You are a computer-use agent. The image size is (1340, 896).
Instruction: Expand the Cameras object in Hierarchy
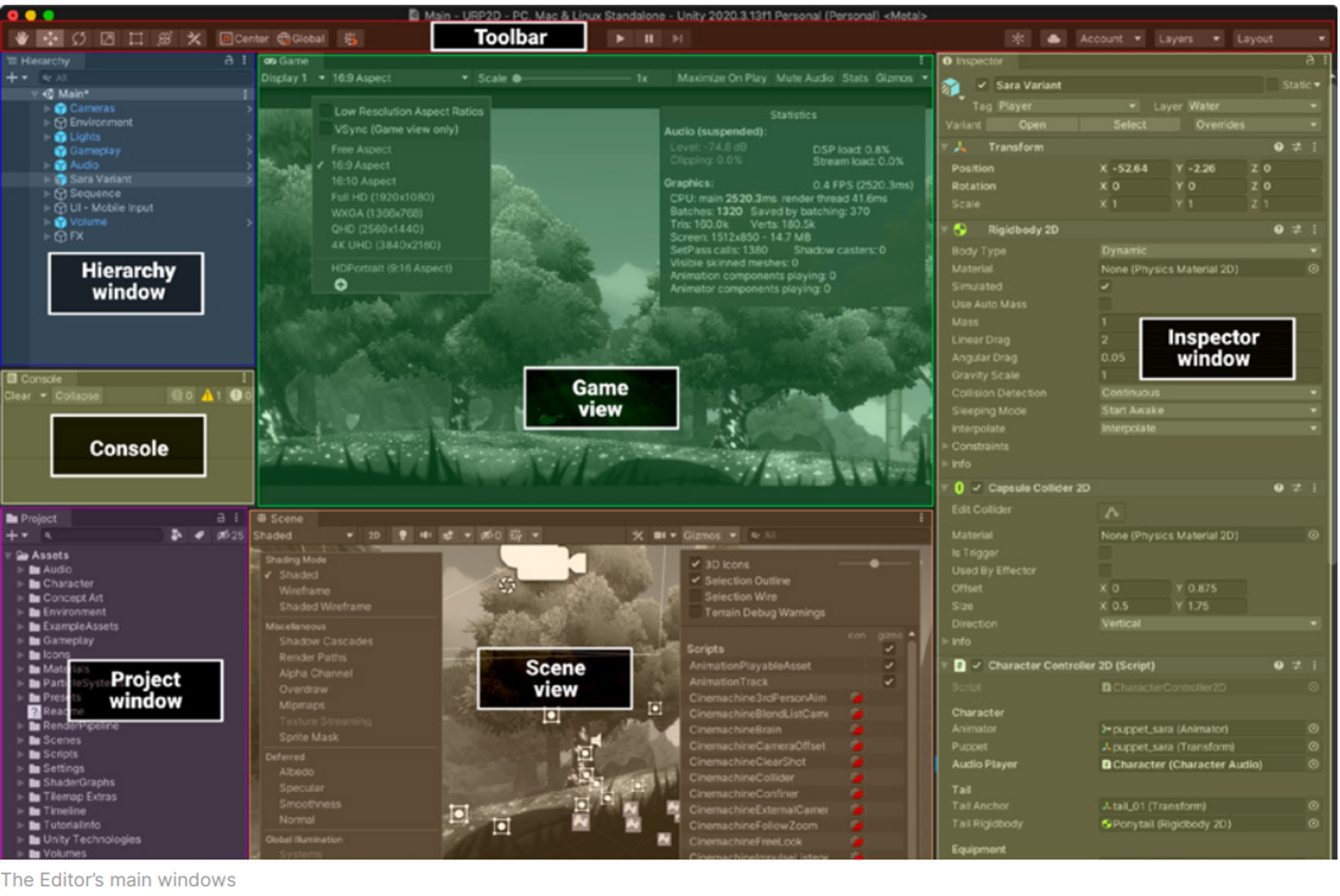click(47, 109)
